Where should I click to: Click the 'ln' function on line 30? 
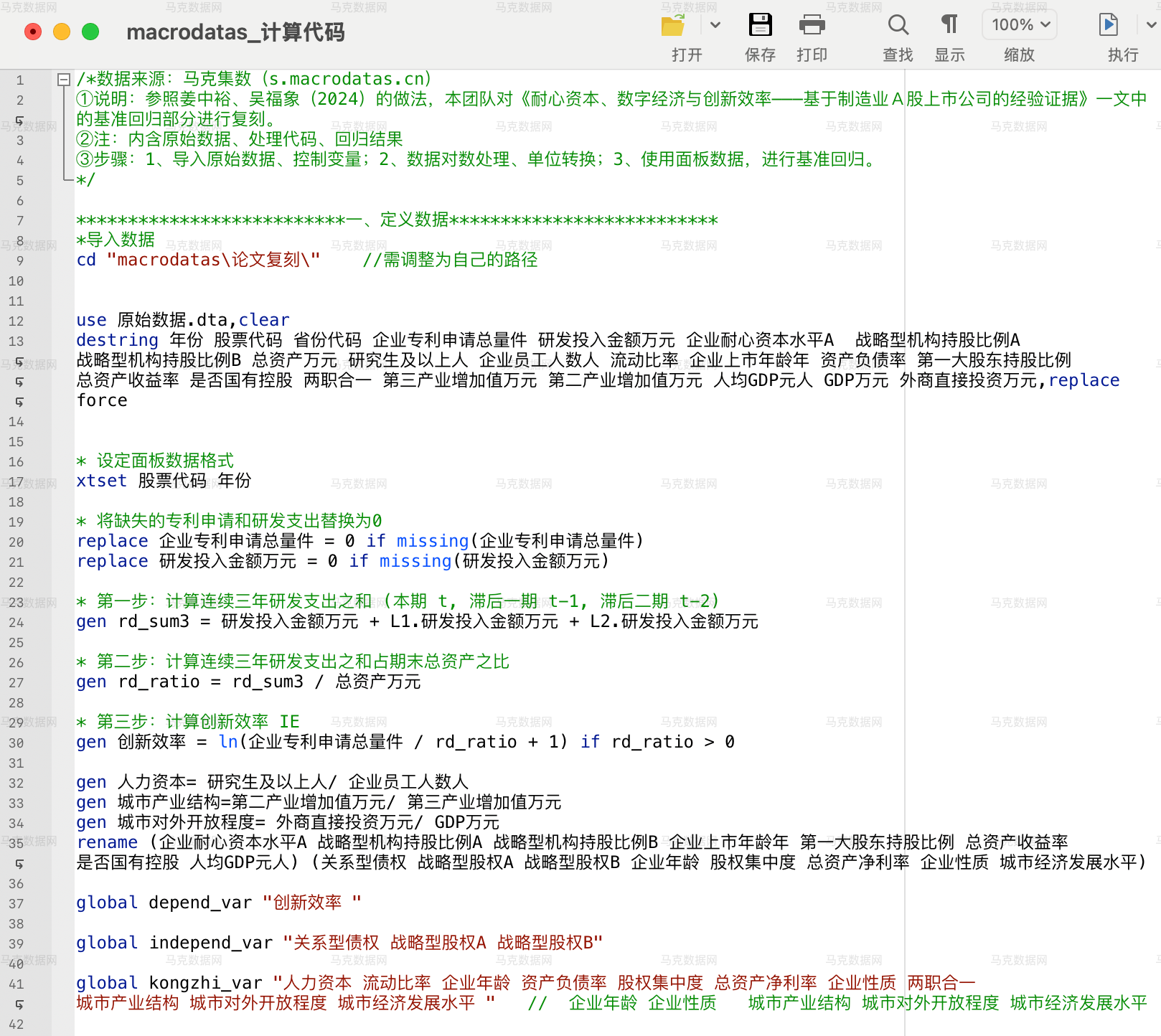(x=228, y=742)
